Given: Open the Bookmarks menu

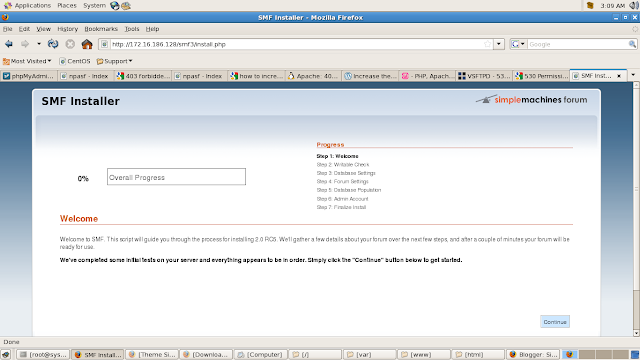Looking at the screenshot, I should click(x=101, y=29).
